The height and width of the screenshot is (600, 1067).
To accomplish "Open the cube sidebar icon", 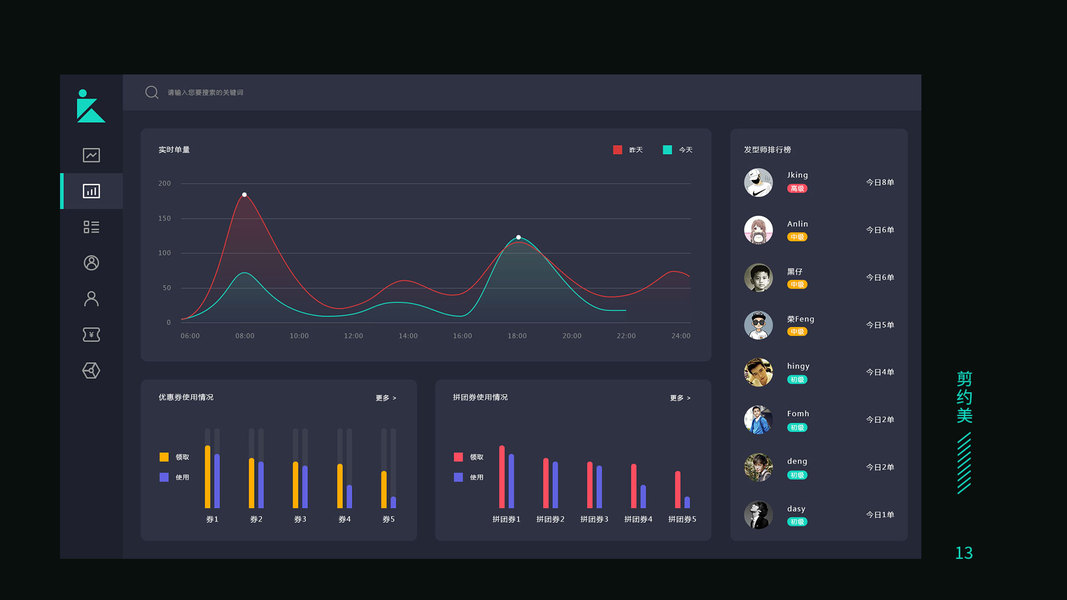I will click(x=91, y=370).
